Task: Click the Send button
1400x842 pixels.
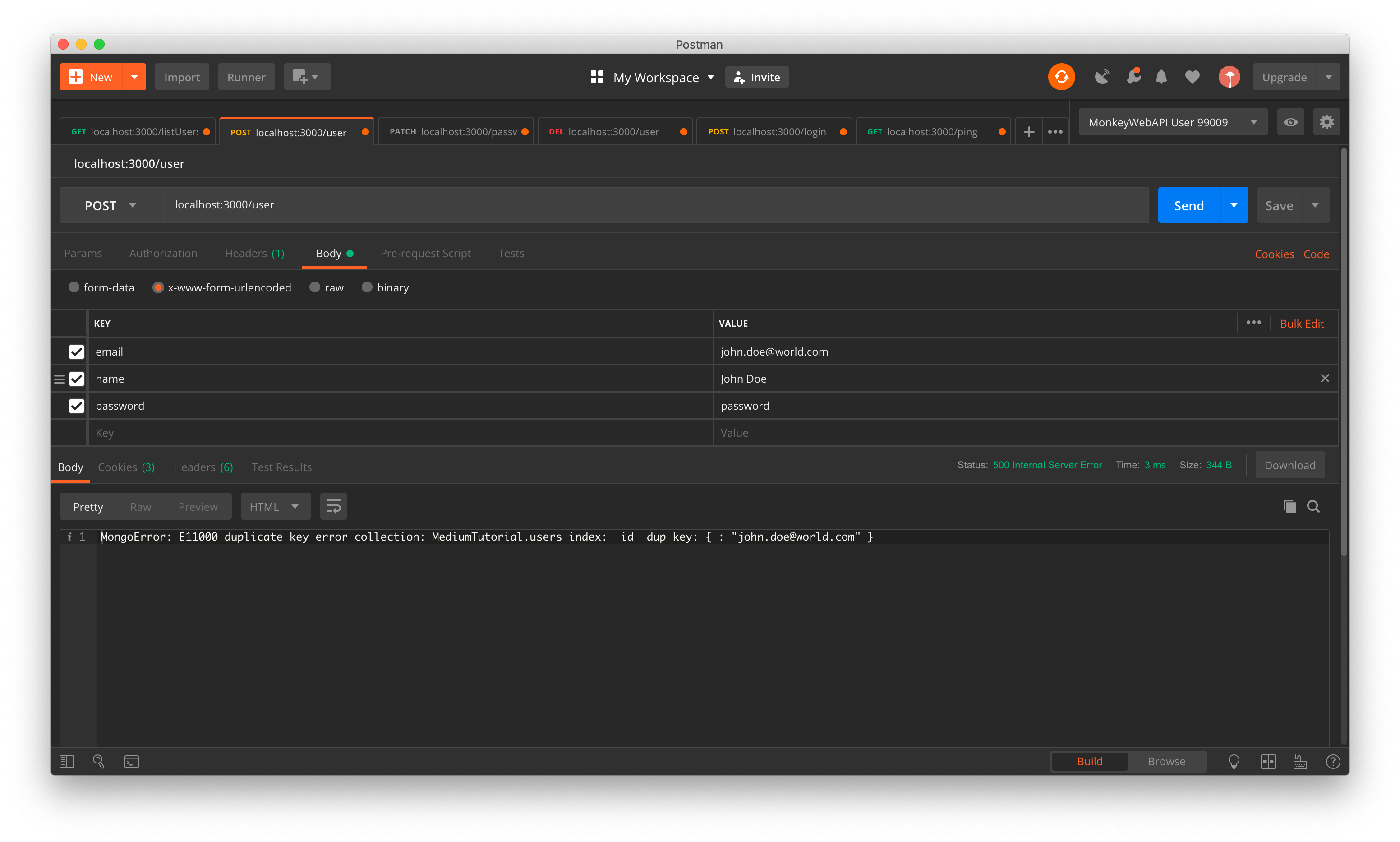Action: [x=1189, y=205]
